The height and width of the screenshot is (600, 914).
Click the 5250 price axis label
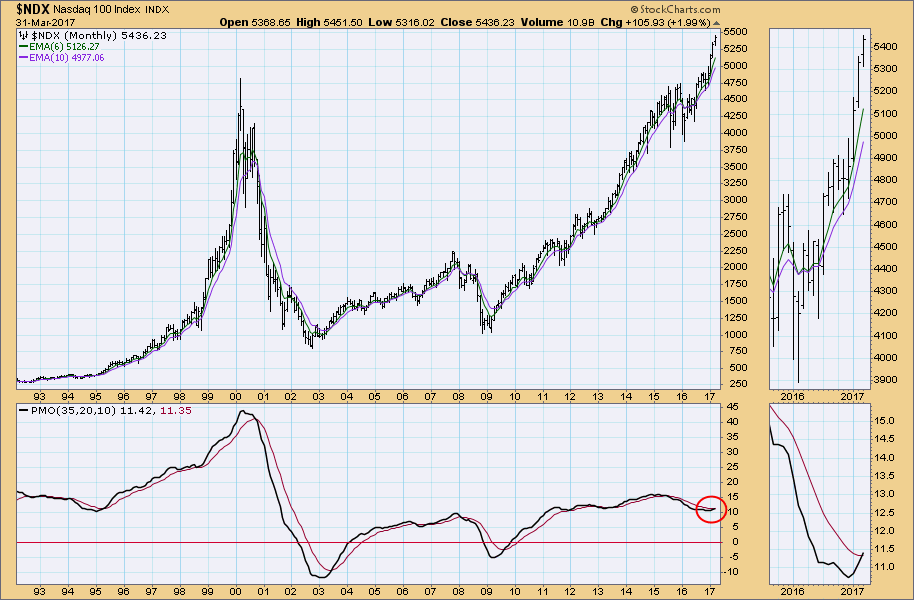(737, 49)
